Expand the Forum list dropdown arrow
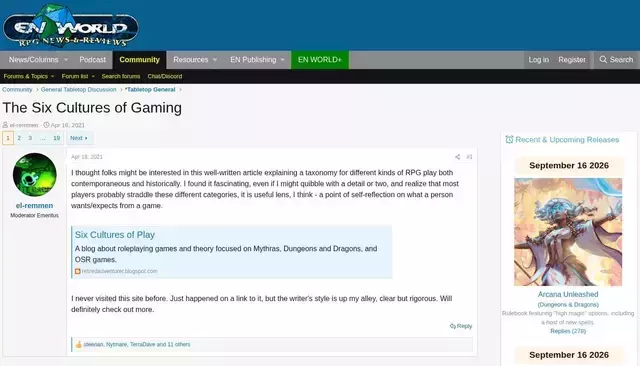Screen dimensions: 640x366 93,76
